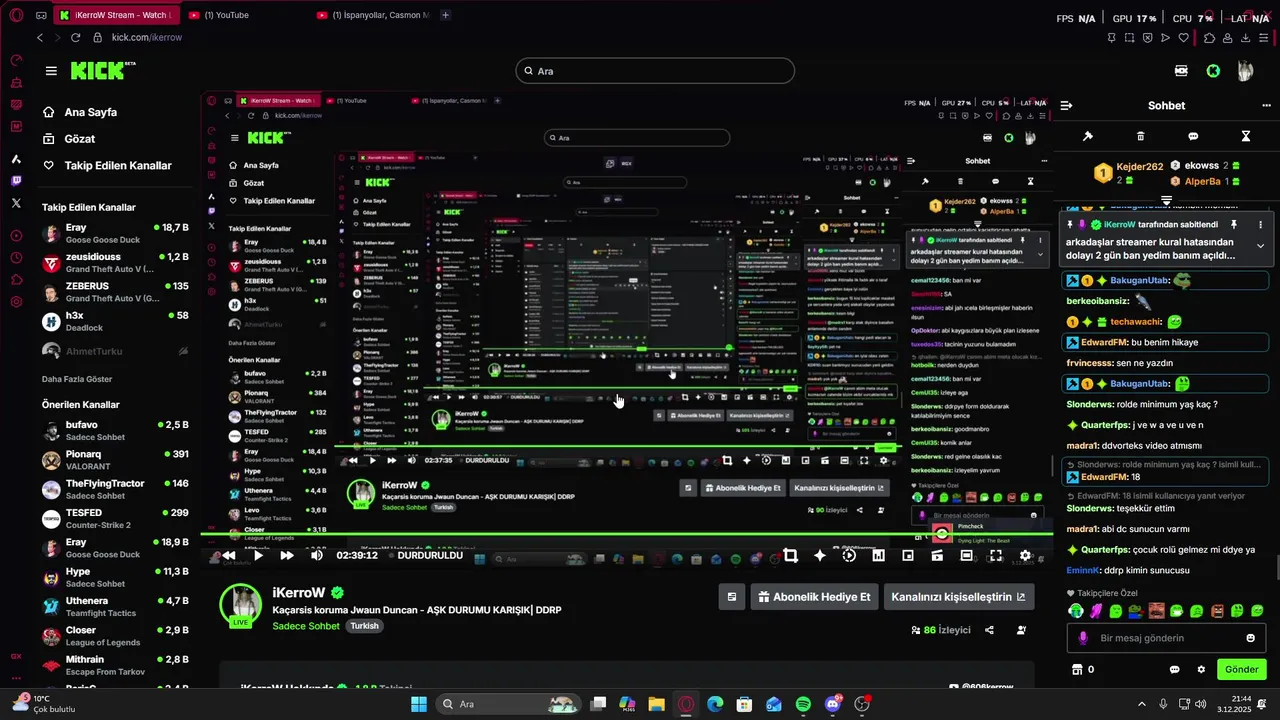Click the crop icon in player controls
This screenshot has width=1280, height=720.
coord(790,555)
